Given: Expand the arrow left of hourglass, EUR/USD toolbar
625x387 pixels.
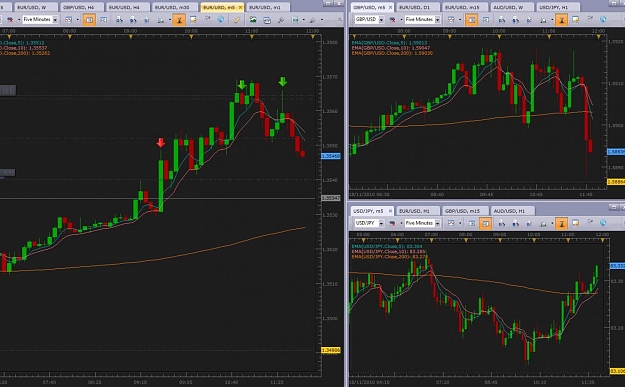Looking at the screenshot, I should pos(169,20).
